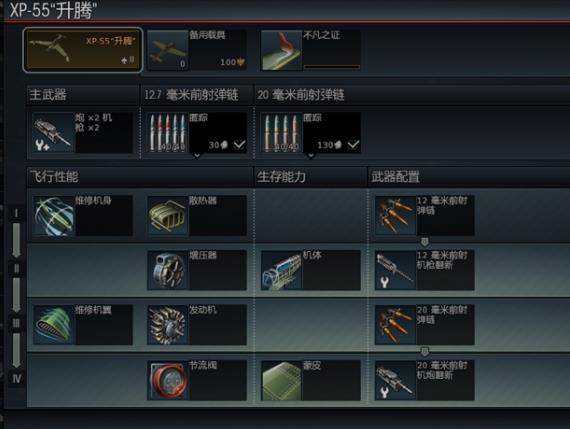Select the 节流阀 throttle valve icon
This screenshot has height=429, width=570.
coord(168,380)
